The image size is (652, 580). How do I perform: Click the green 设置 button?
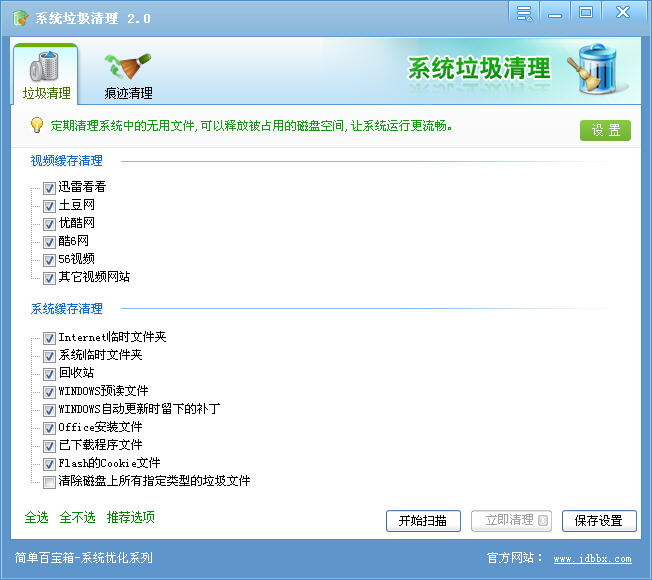pos(605,130)
